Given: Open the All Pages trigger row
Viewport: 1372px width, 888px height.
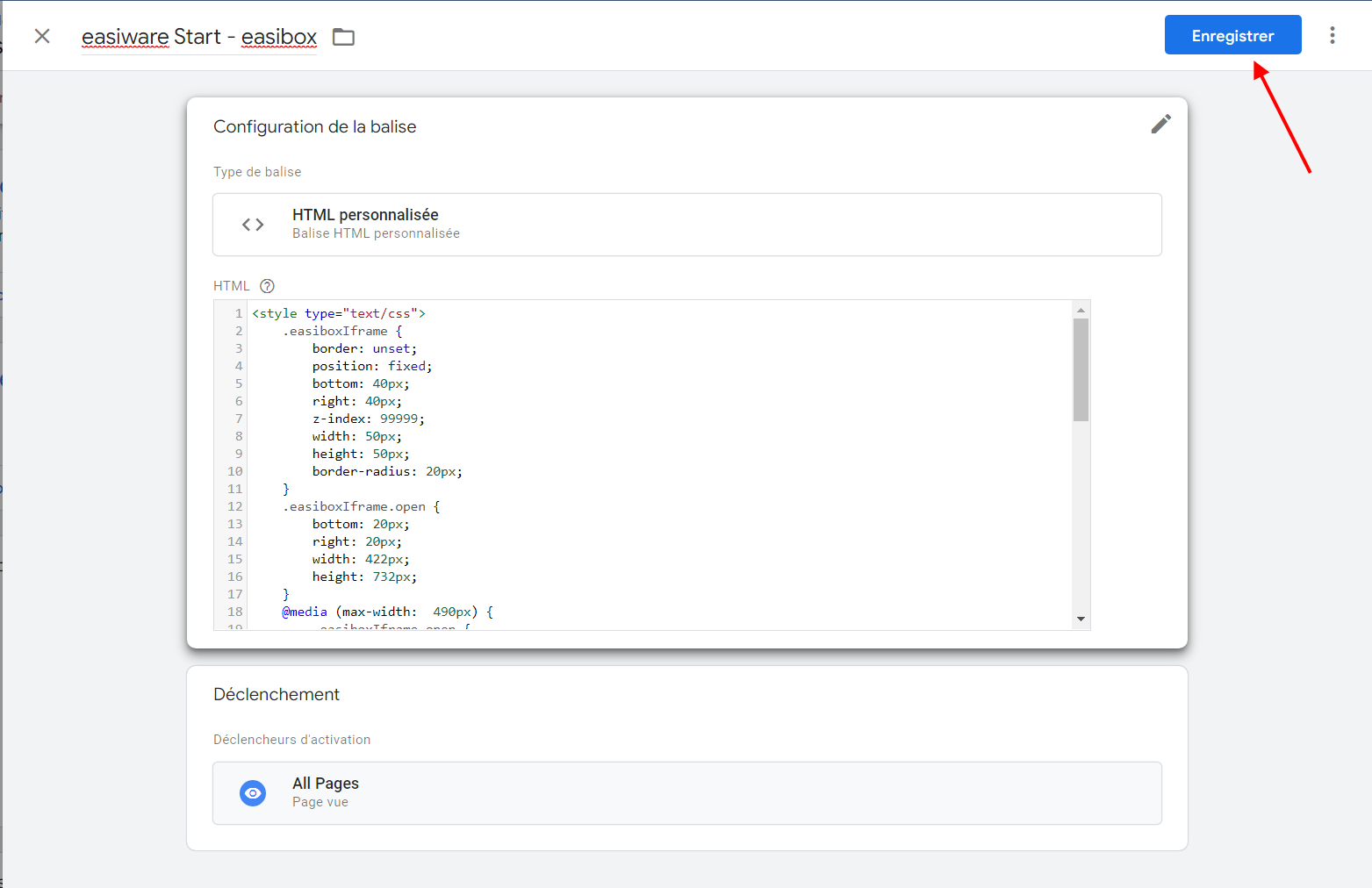Looking at the screenshot, I should [x=686, y=793].
